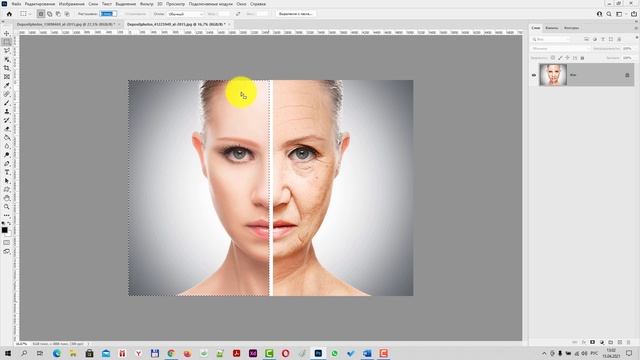This screenshot has width=640, height=360.
Task: Open the Edit menu
Action: [x=40, y=4]
